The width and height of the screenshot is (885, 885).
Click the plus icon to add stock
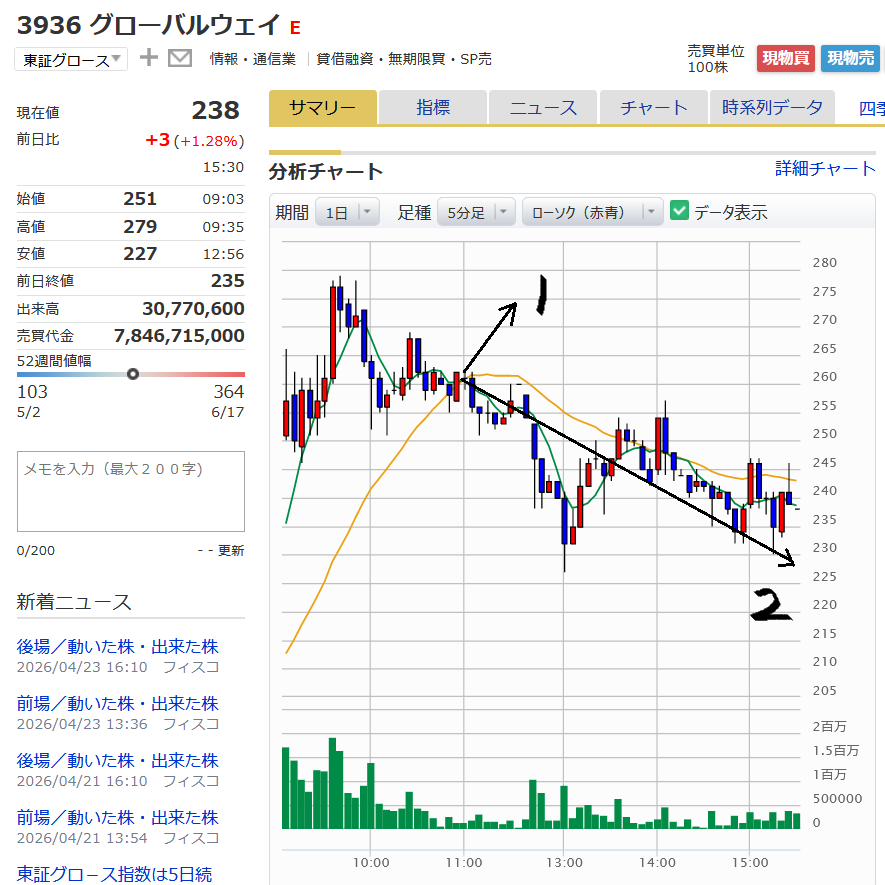(149, 58)
